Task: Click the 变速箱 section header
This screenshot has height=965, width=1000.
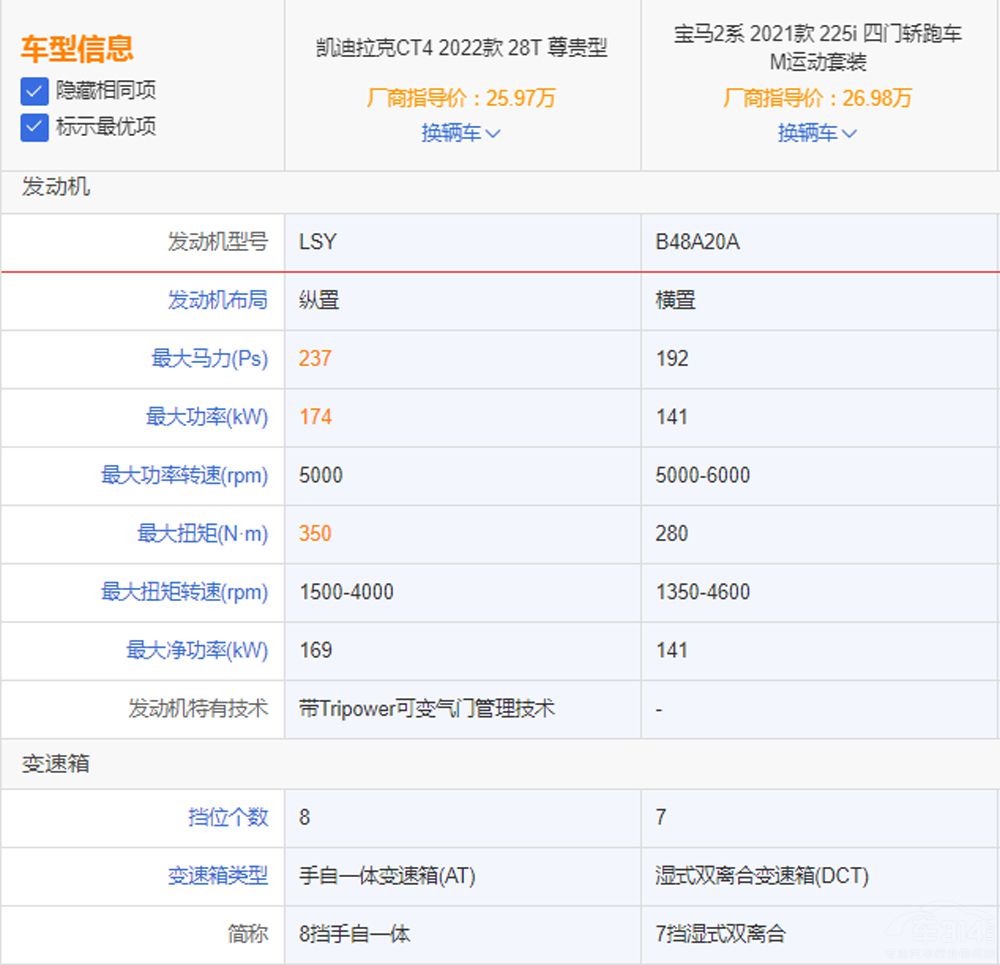Action: [56, 764]
